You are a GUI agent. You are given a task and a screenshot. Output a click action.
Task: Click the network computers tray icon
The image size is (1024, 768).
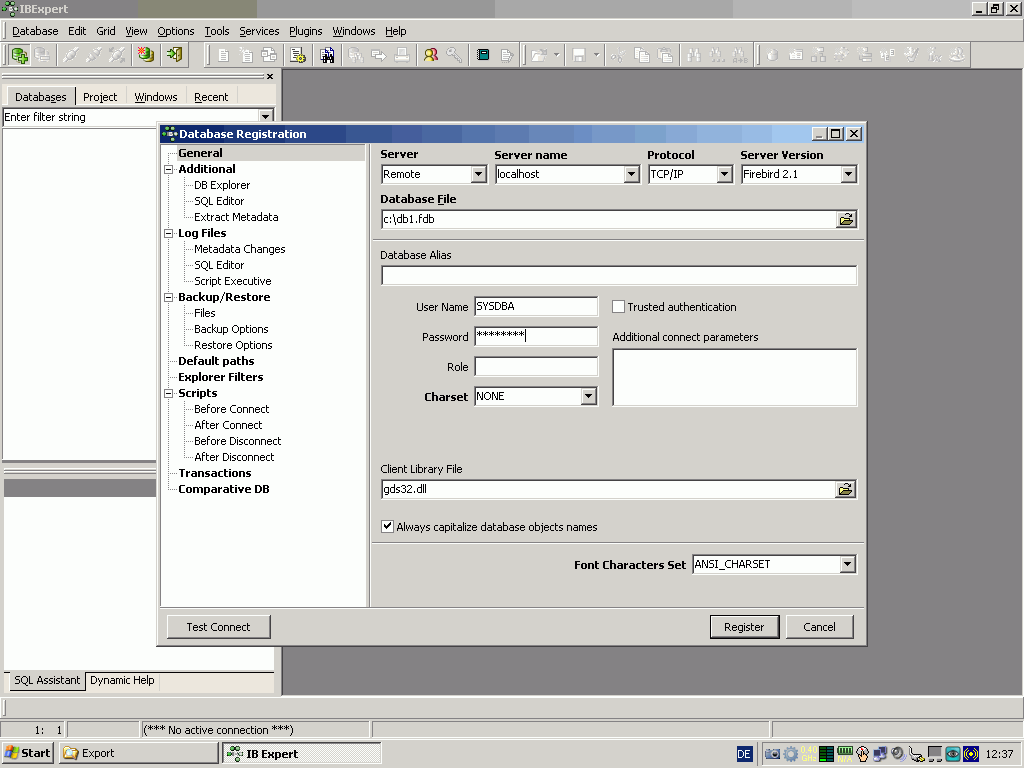click(x=880, y=754)
